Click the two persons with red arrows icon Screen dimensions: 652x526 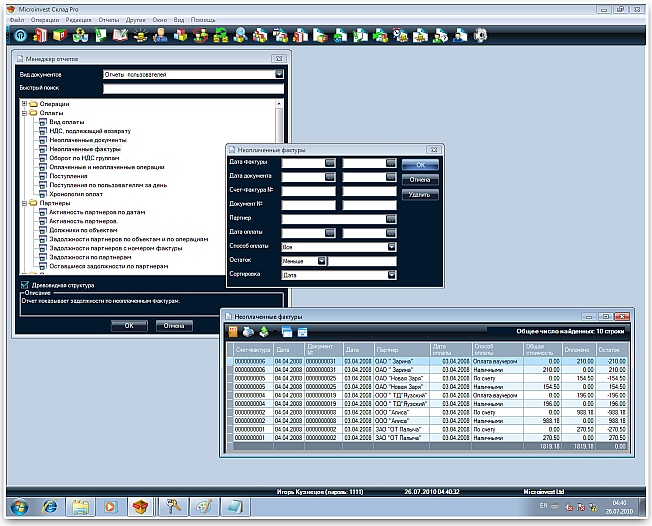pos(200,35)
